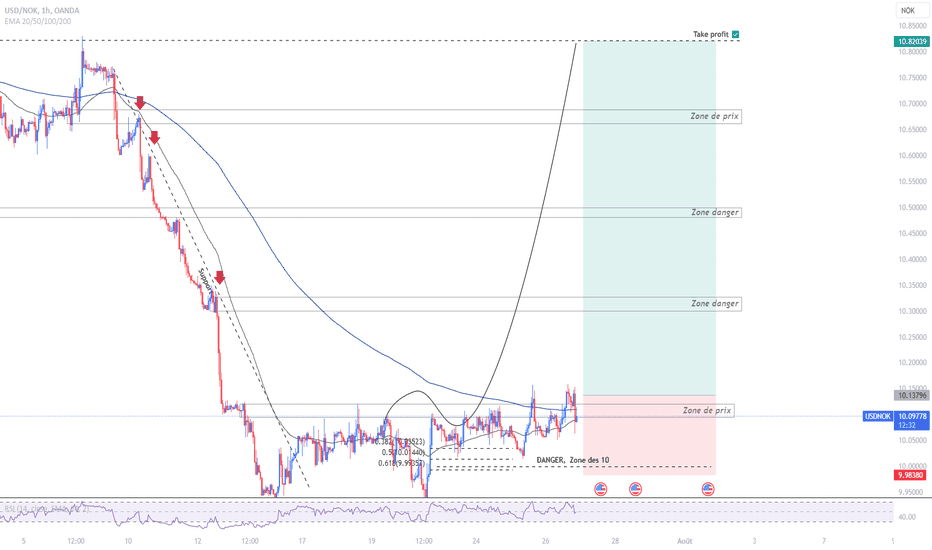Click the gray 10.13796 entry price tag
This screenshot has height=550, width=932.
[x=911, y=395]
